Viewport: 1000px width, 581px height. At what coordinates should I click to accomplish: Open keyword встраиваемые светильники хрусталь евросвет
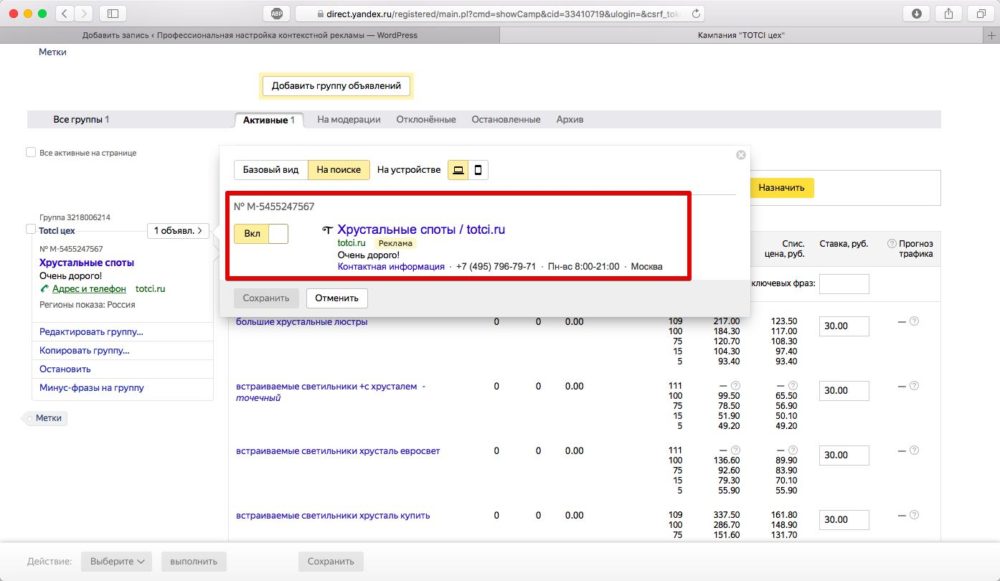tap(338, 450)
